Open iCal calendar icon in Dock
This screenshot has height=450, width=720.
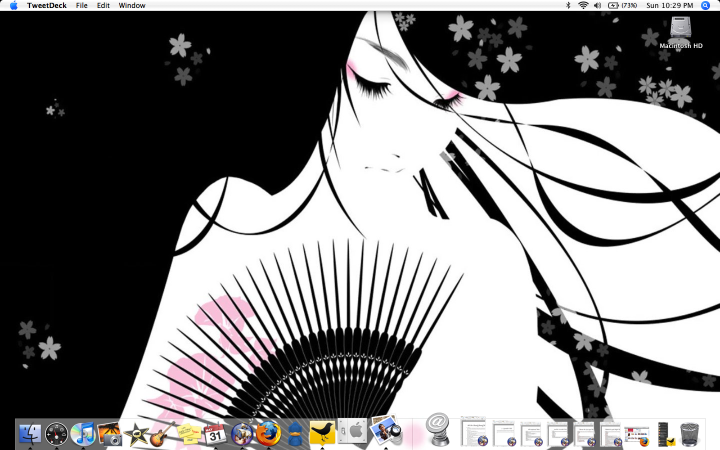(x=215, y=434)
